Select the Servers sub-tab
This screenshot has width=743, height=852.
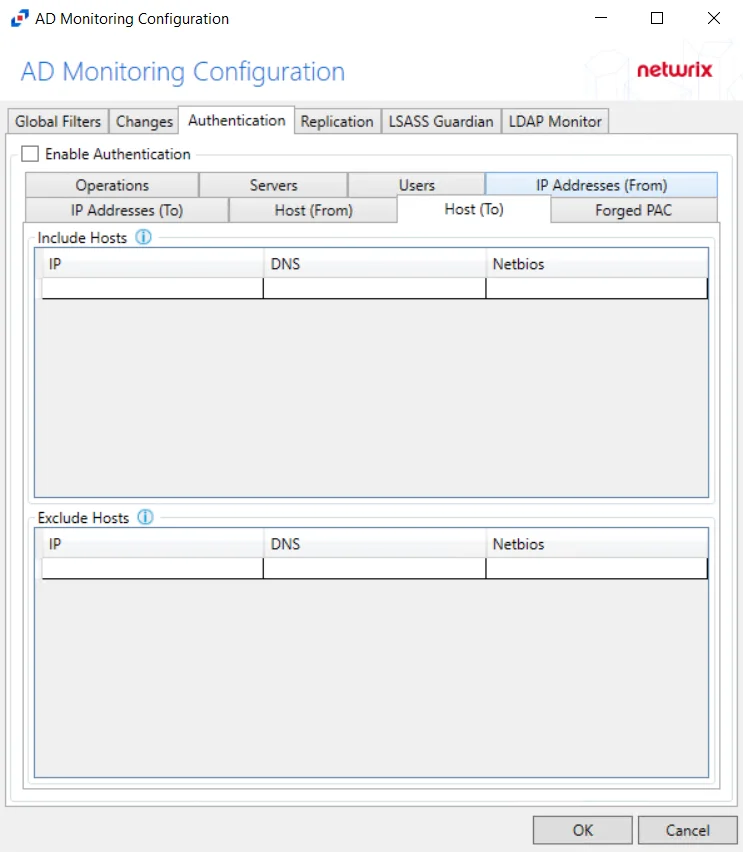point(273,185)
